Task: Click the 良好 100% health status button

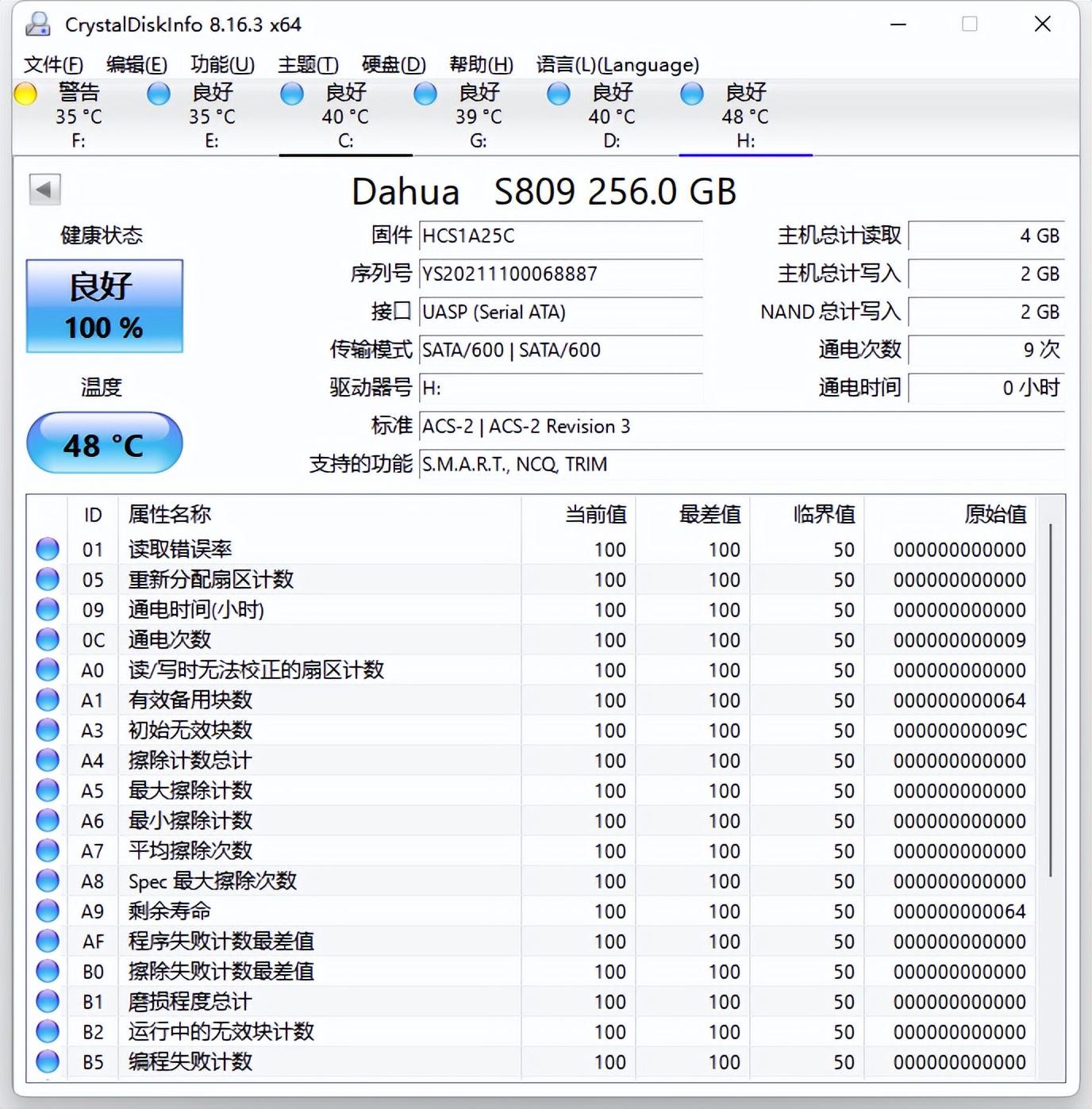Action: (x=104, y=305)
